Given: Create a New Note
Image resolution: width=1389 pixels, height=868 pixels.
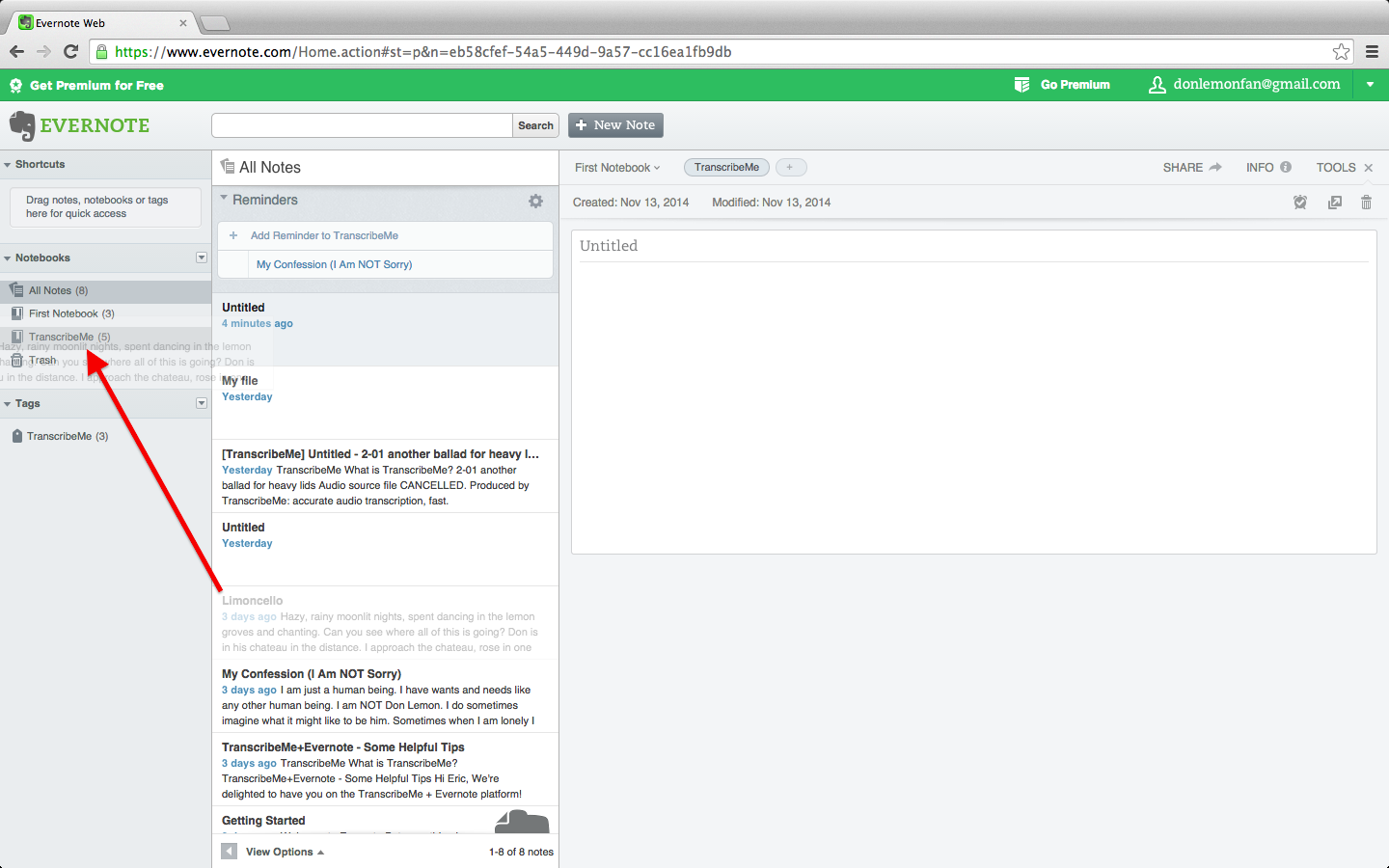Looking at the screenshot, I should point(615,125).
